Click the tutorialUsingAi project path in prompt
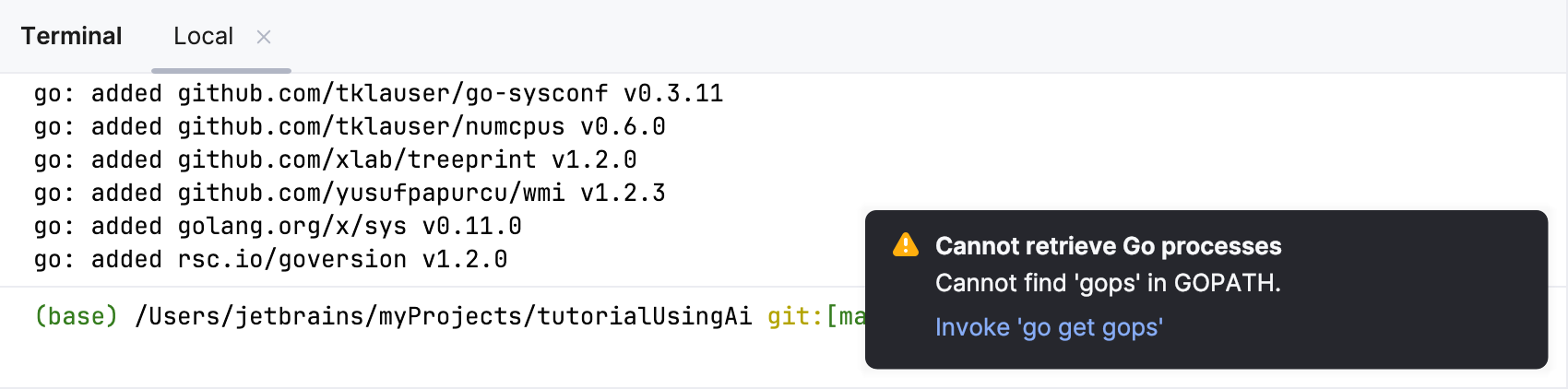The height and width of the screenshot is (389, 1568). pos(443,316)
